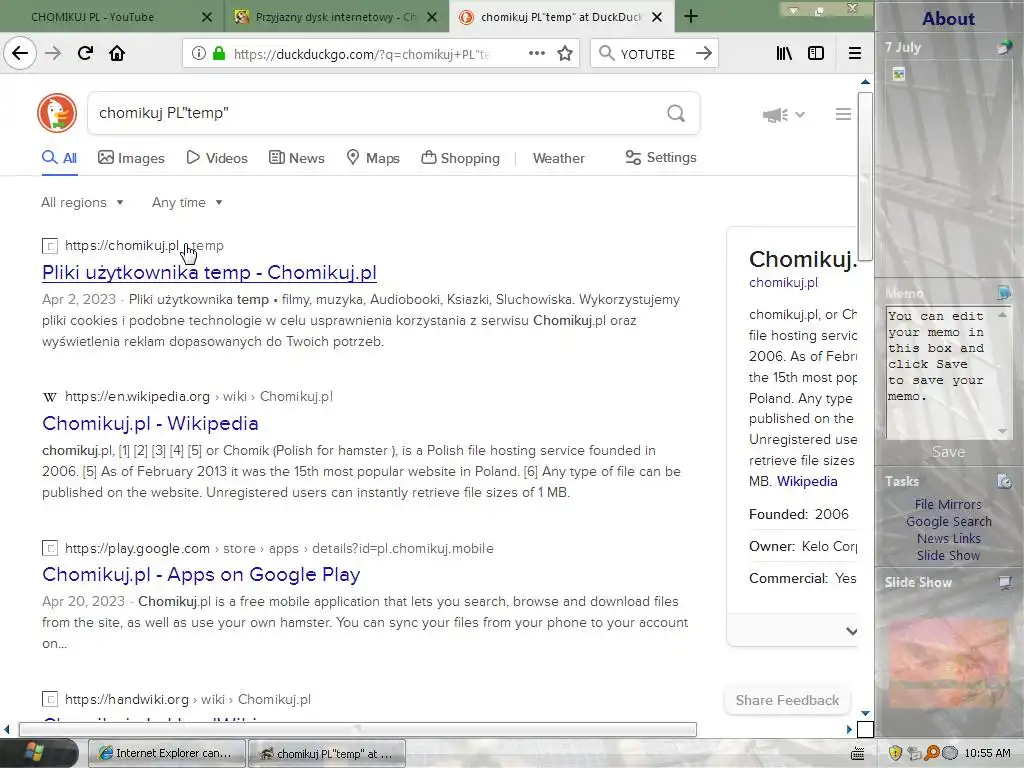Expand the All regions dropdown

click(82, 202)
